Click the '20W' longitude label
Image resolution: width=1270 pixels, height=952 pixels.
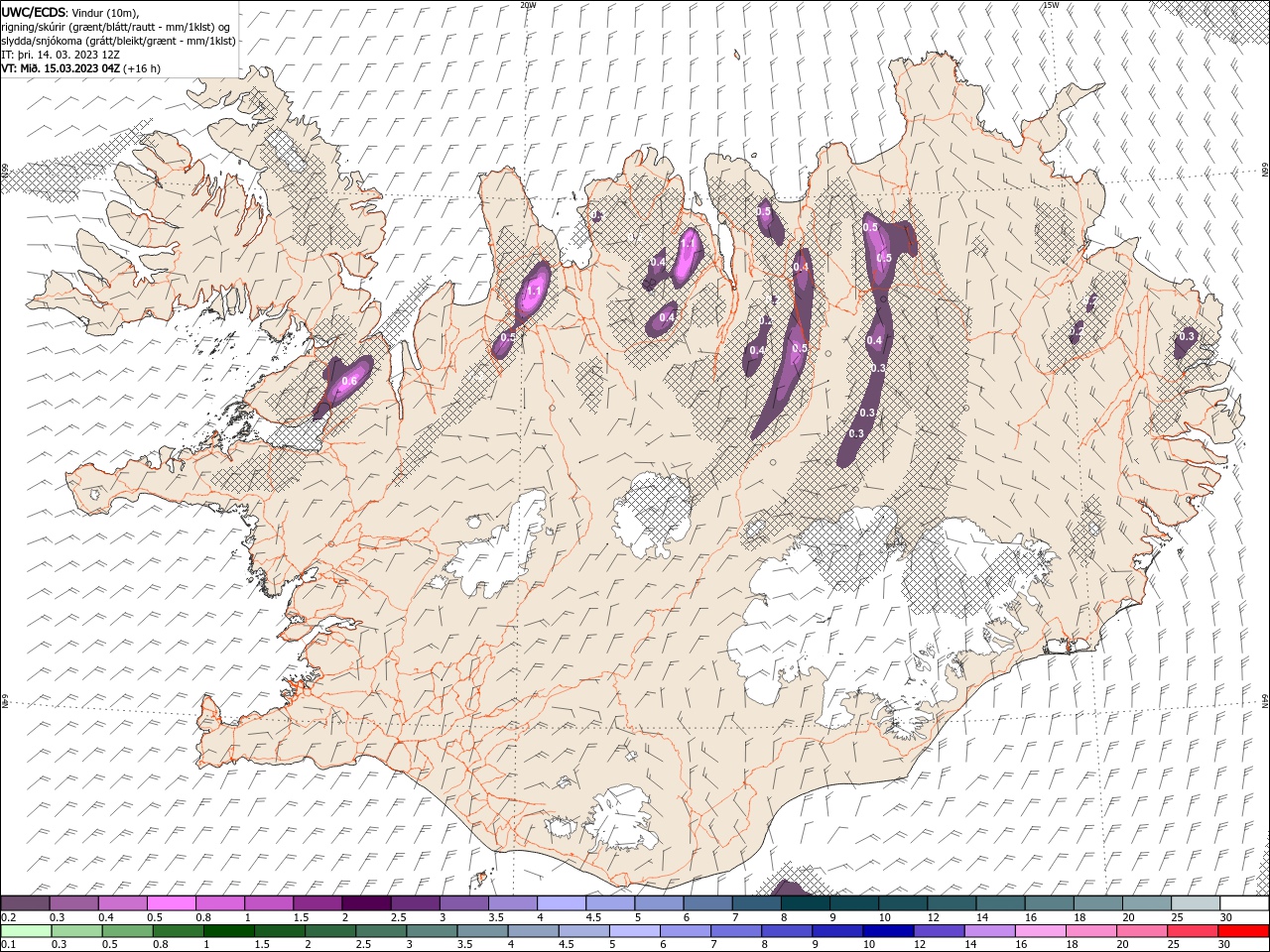[528, 5]
